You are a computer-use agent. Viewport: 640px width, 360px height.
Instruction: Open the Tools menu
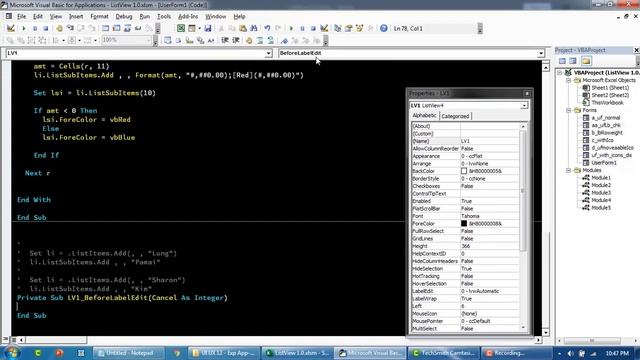pos(164,16)
